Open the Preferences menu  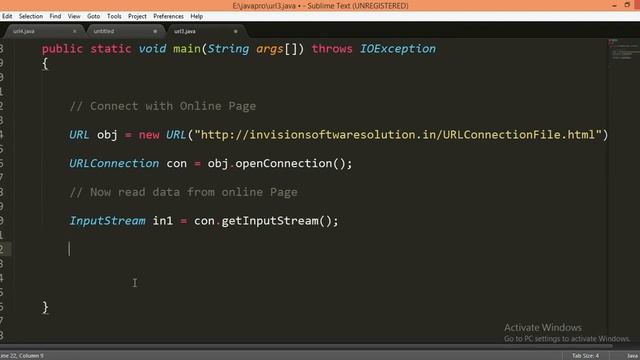point(168,16)
